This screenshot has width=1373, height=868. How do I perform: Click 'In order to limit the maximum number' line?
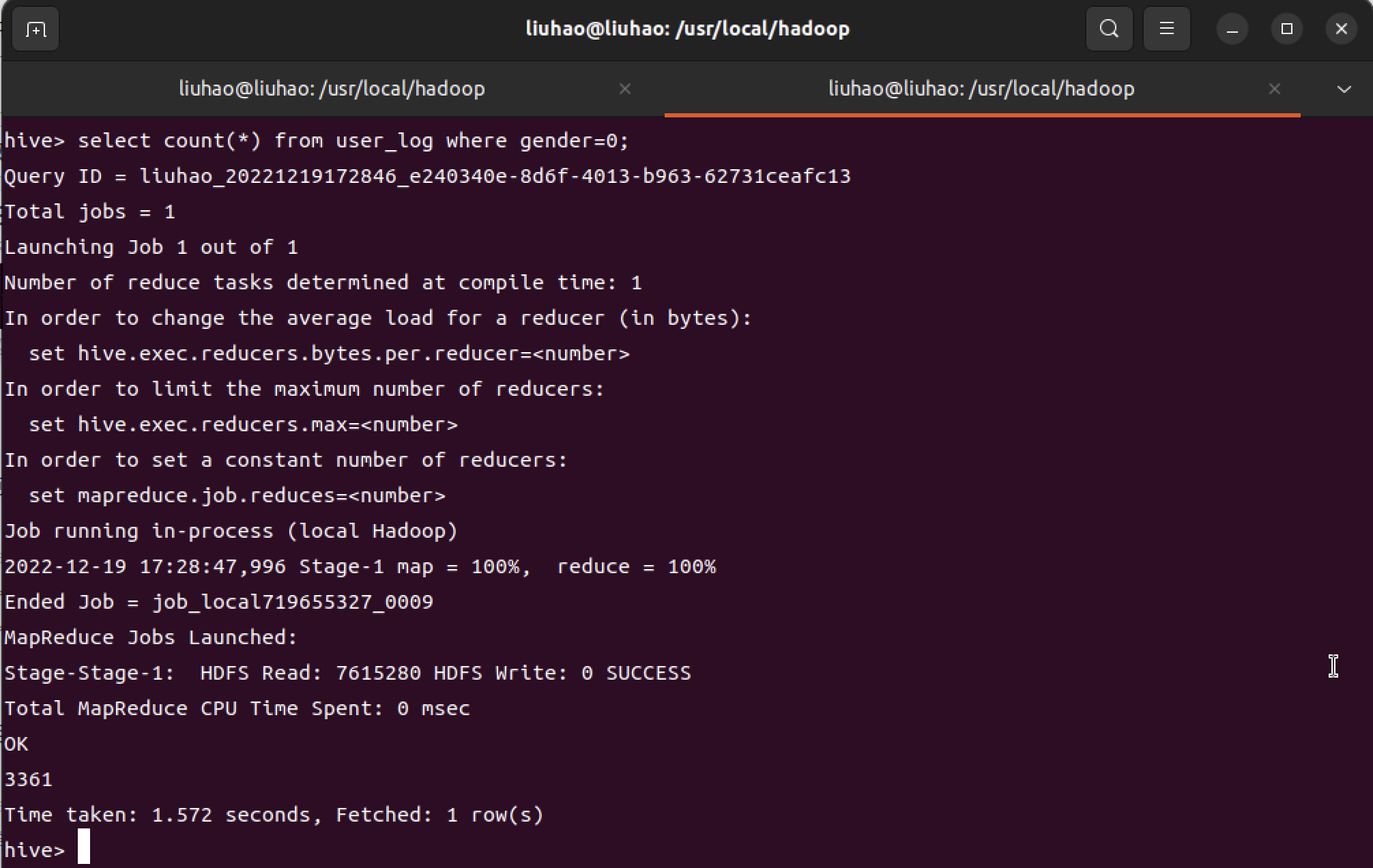(304, 389)
